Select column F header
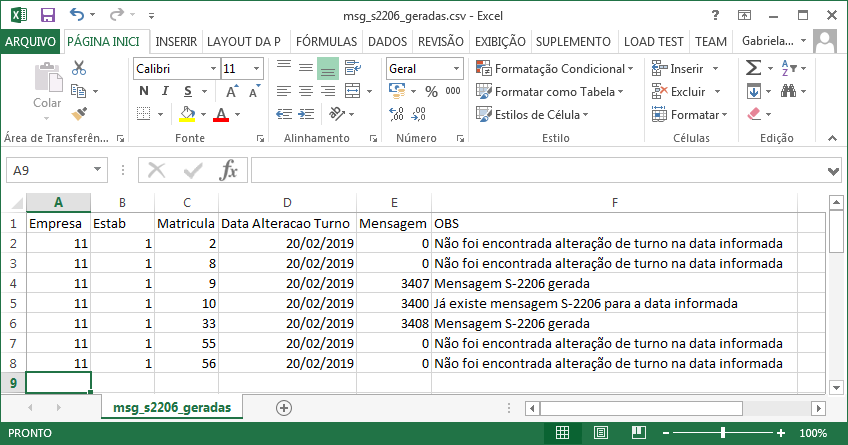 coord(614,203)
